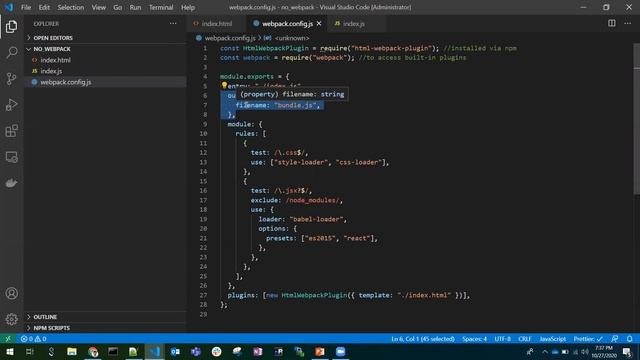Open the View menu
Viewport: 640px width, 360px height.
98,7
